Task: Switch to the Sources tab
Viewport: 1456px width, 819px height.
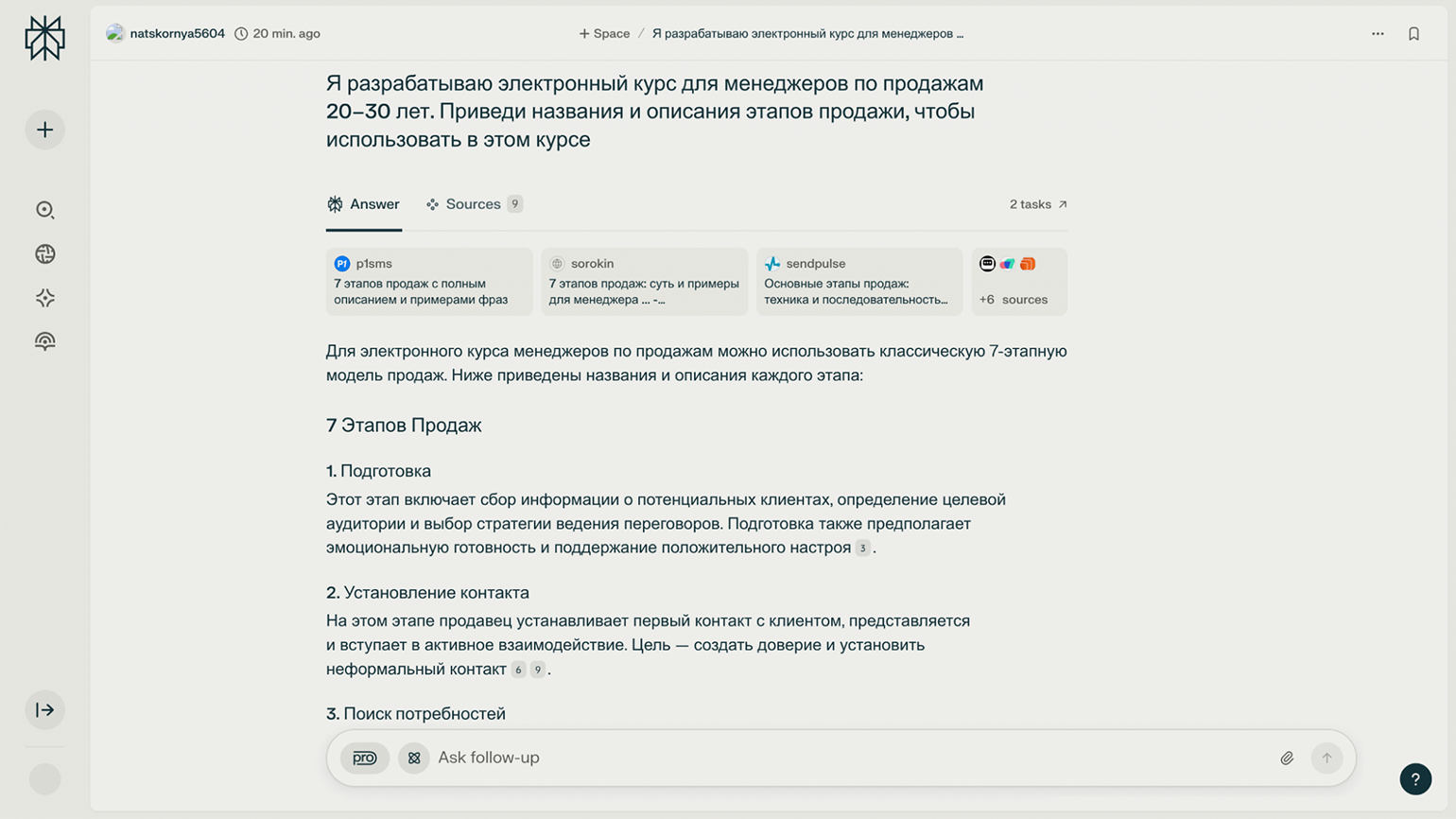Action: click(473, 204)
